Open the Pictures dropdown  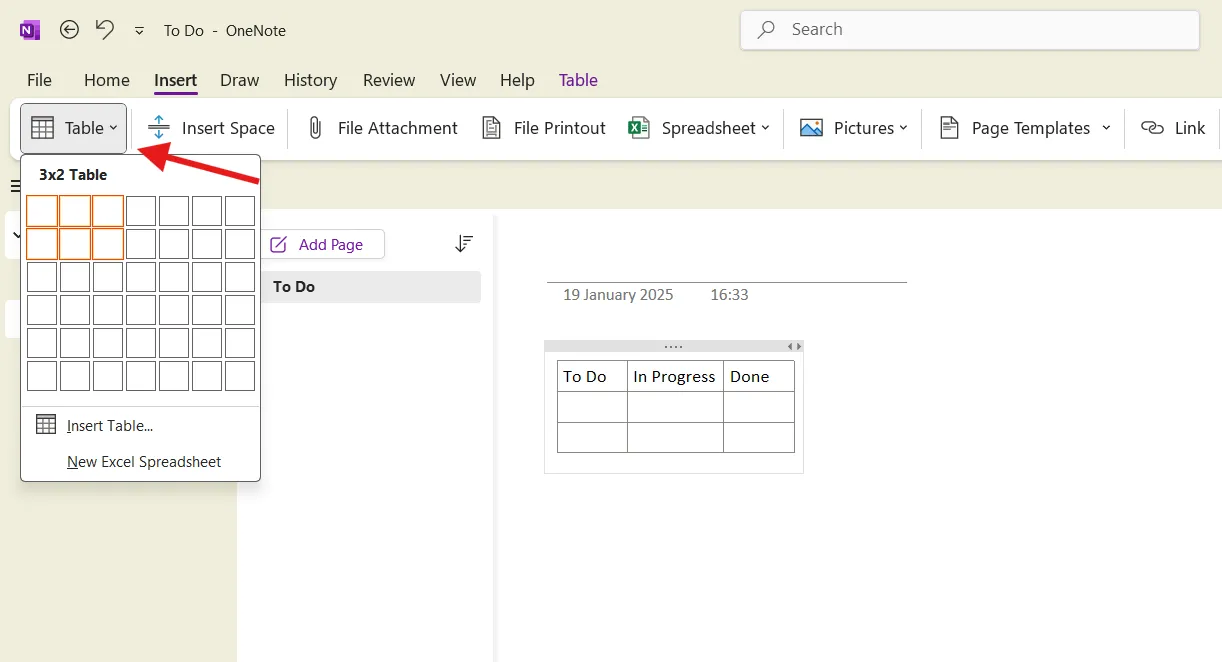coord(854,128)
